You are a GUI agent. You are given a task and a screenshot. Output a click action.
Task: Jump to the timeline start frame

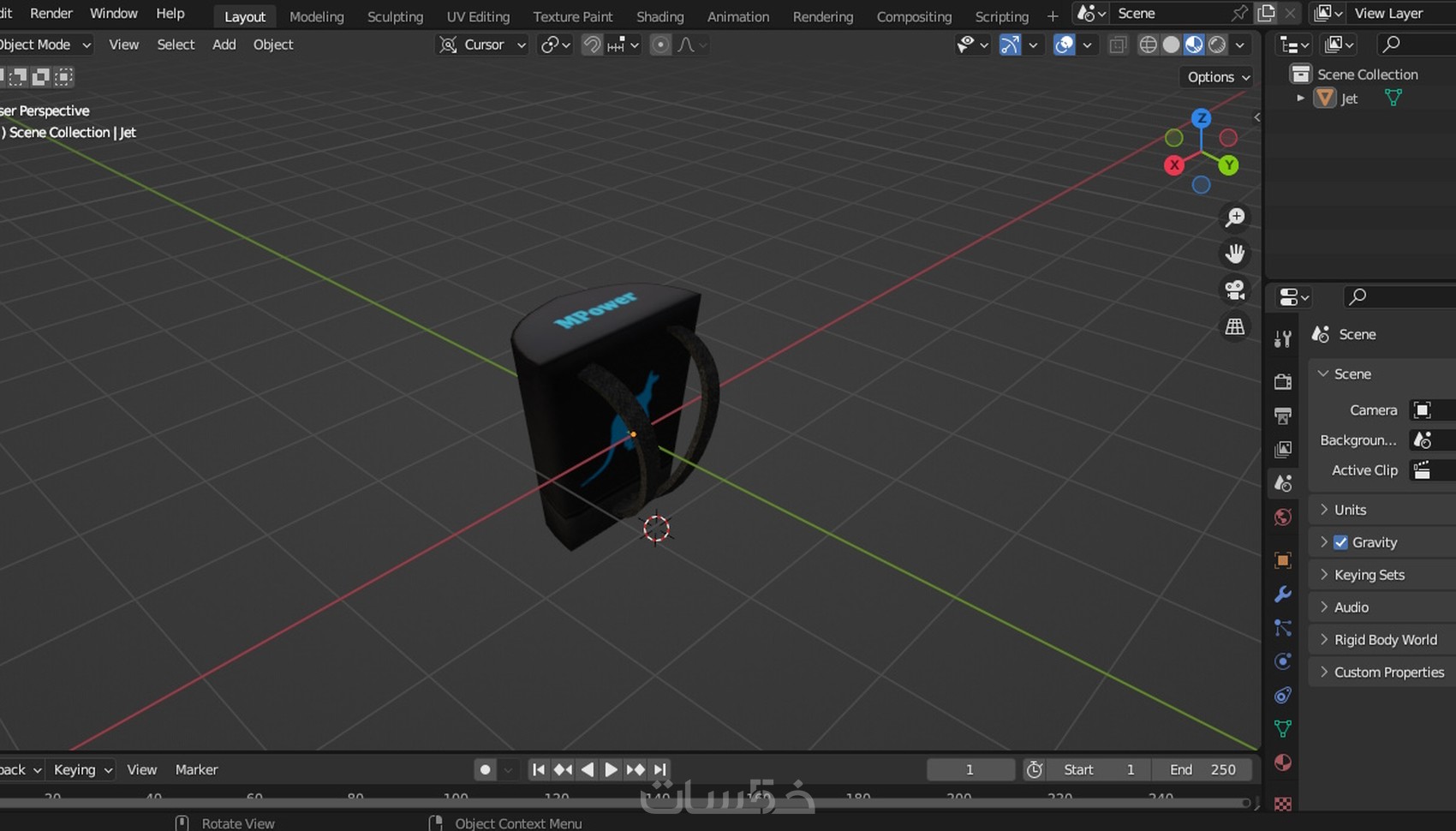(538, 769)
